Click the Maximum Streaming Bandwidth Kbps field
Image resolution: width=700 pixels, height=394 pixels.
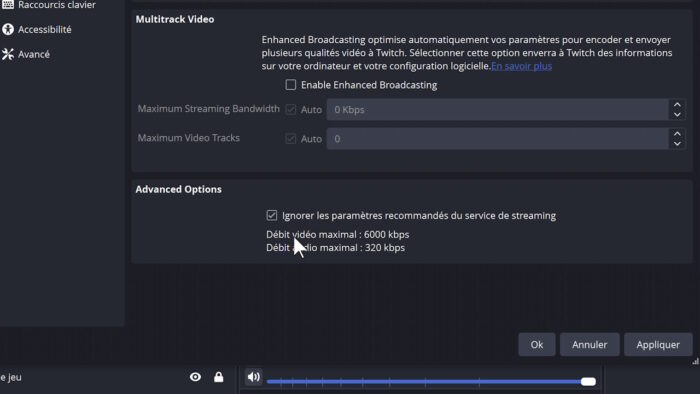(x=497, y=110)
